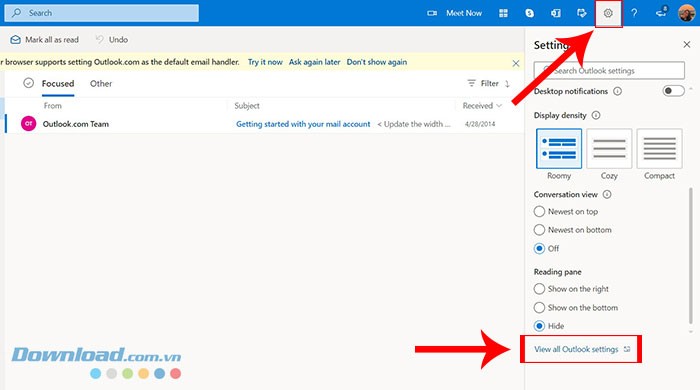The image size is (700, 390).
Task: Show info for Conversation view
Action: [x=607, y=194]
